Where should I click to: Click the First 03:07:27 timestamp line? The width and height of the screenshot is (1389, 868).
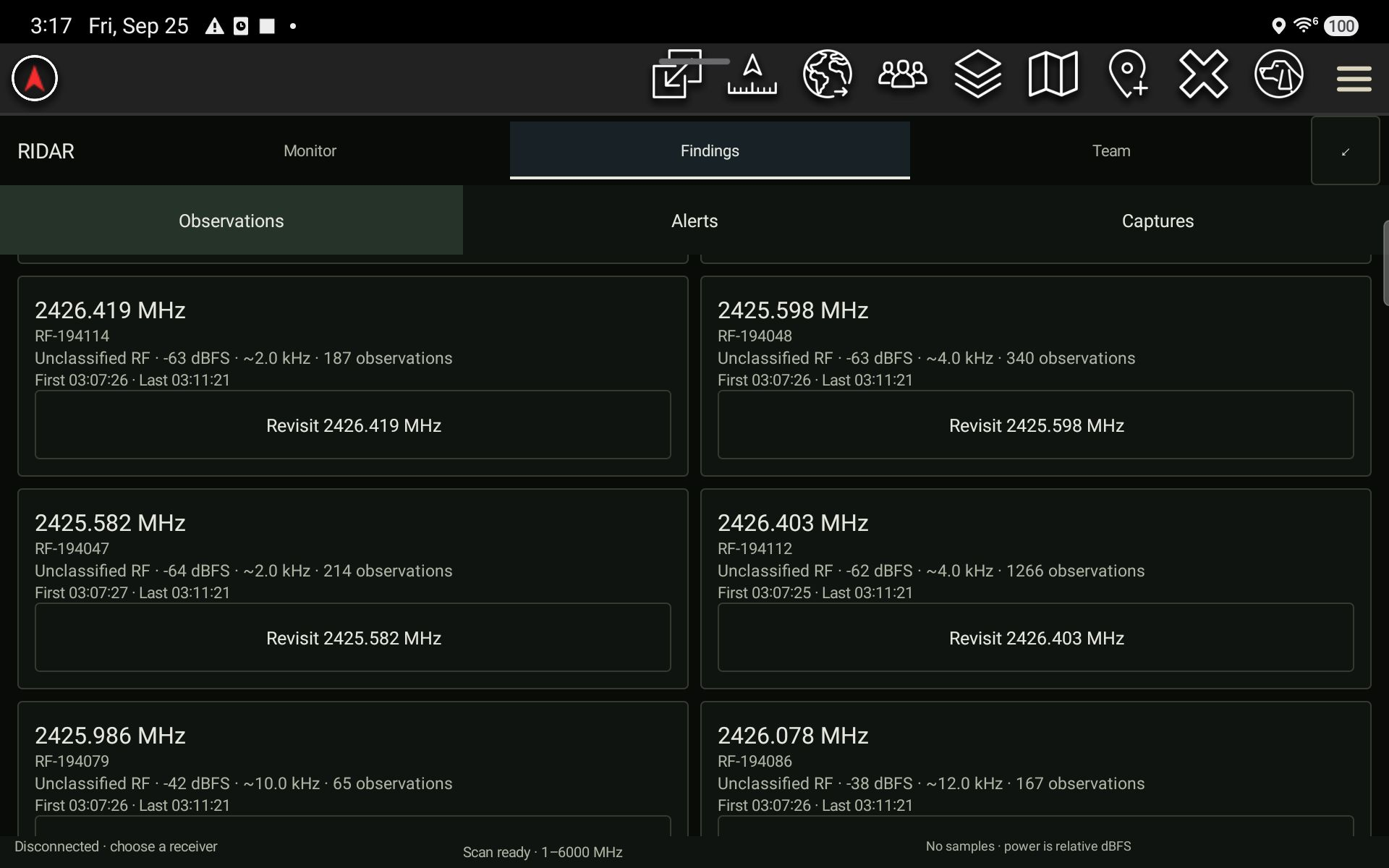click(132, 592)
